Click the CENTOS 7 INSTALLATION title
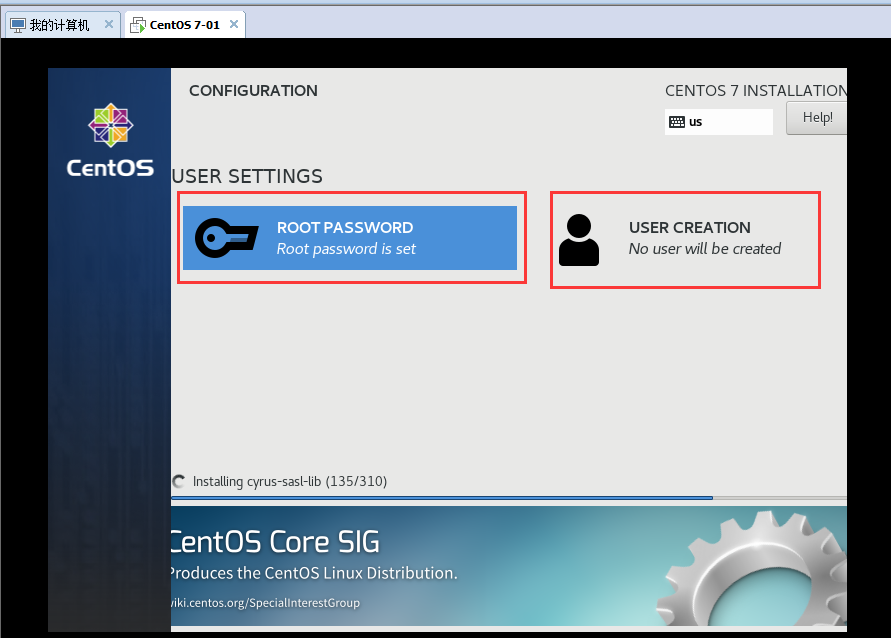Screen dimensions: 891x638 [x=756, y=91]
